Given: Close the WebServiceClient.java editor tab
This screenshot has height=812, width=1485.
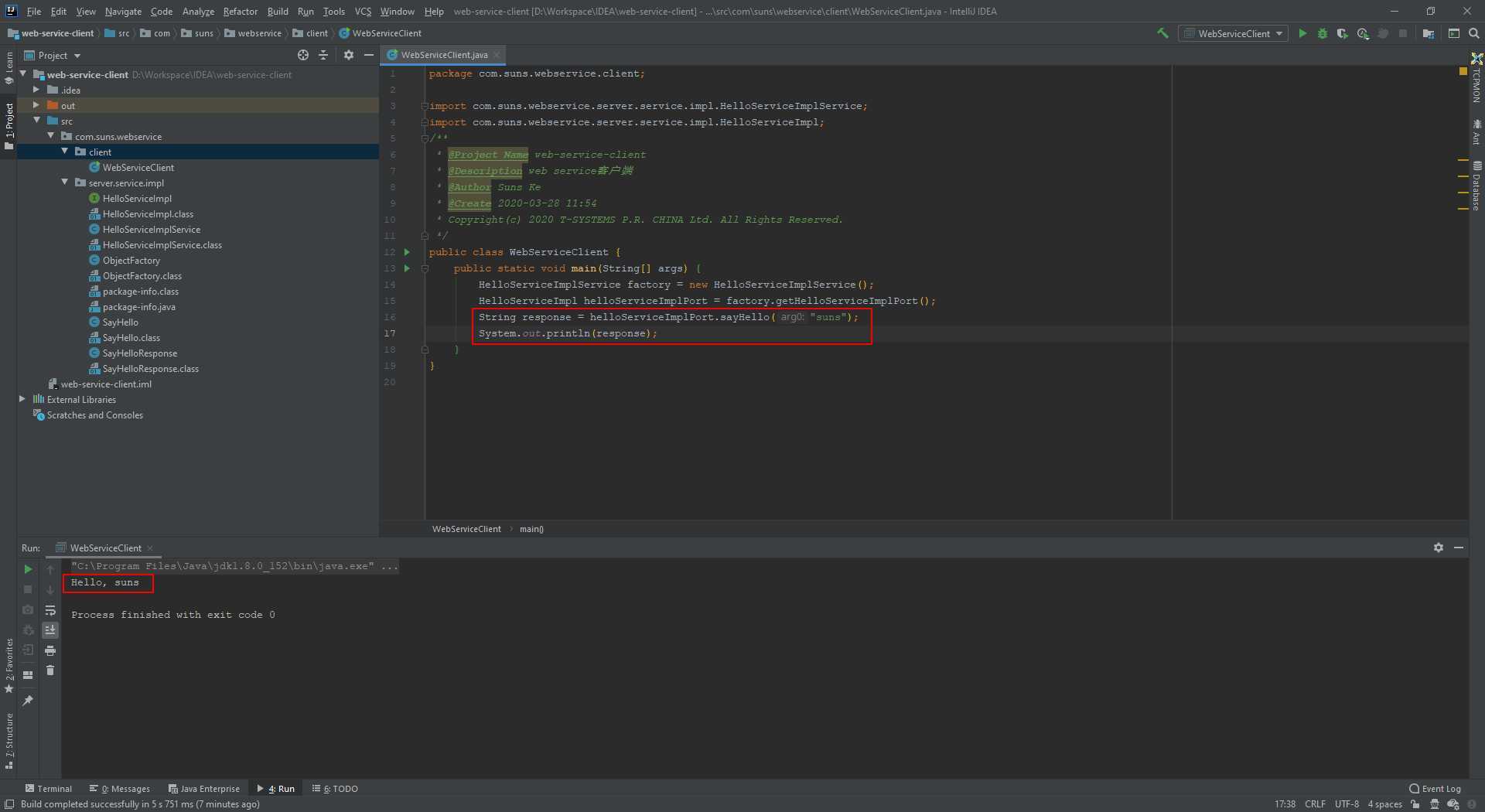Looking at the screenshot, I should point(497,55).
